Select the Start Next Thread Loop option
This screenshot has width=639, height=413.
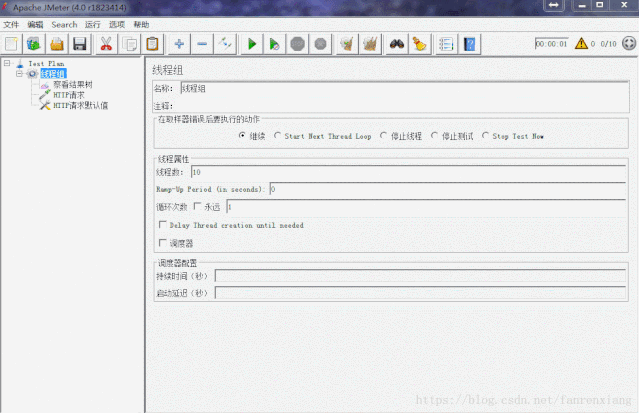(x=278, y=136)
